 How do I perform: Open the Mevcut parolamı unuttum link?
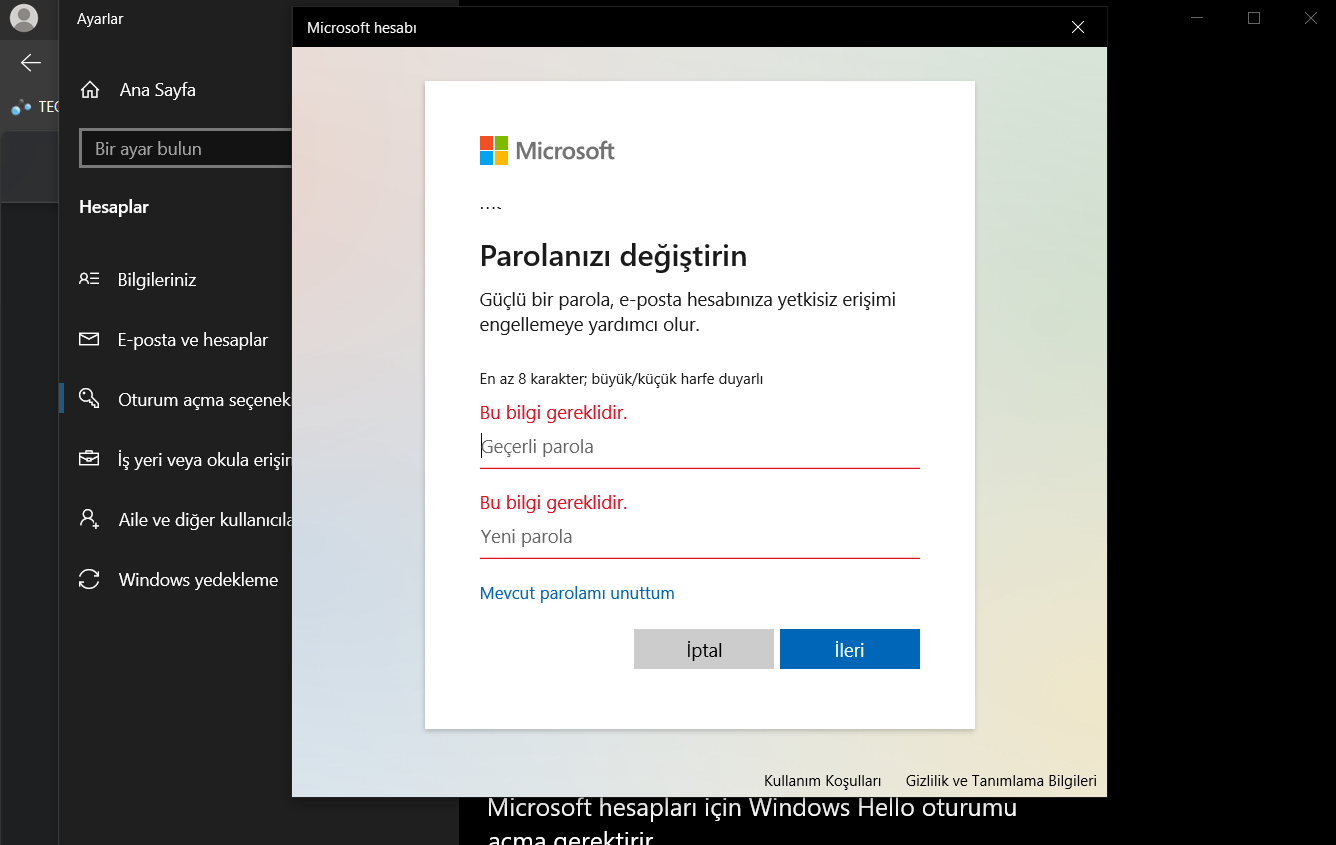coord(577,593)
